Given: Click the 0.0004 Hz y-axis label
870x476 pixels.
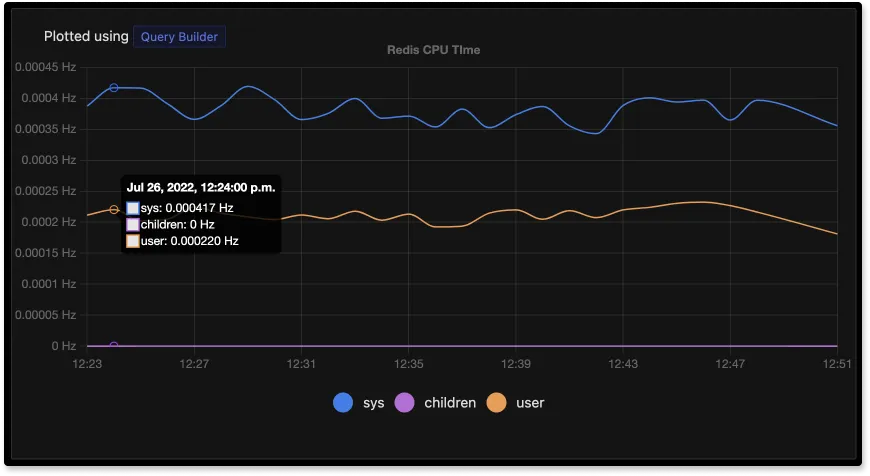Looking at the screenshot, I should pos(49,98).
